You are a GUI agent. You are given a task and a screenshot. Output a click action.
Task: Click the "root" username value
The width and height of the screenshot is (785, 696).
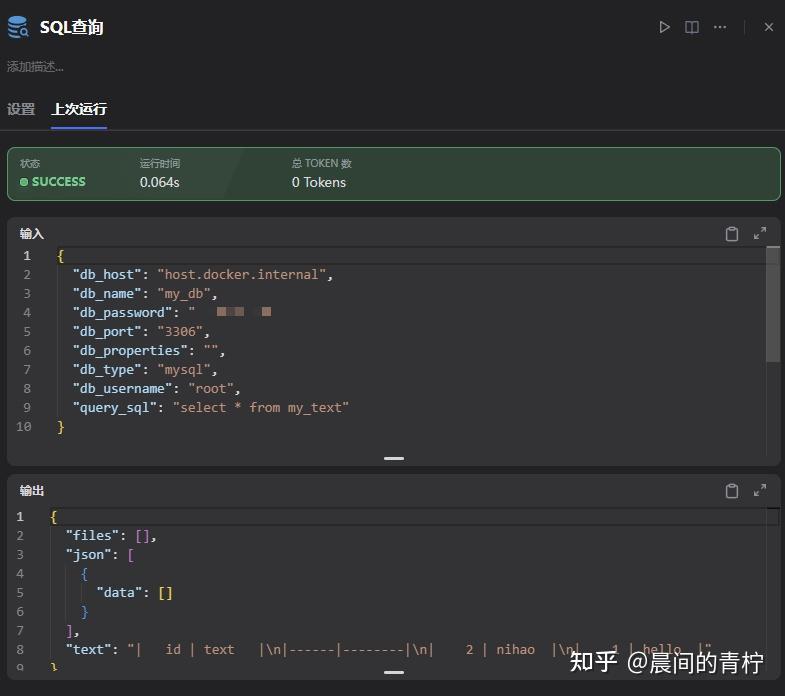[x=211, y=389]
